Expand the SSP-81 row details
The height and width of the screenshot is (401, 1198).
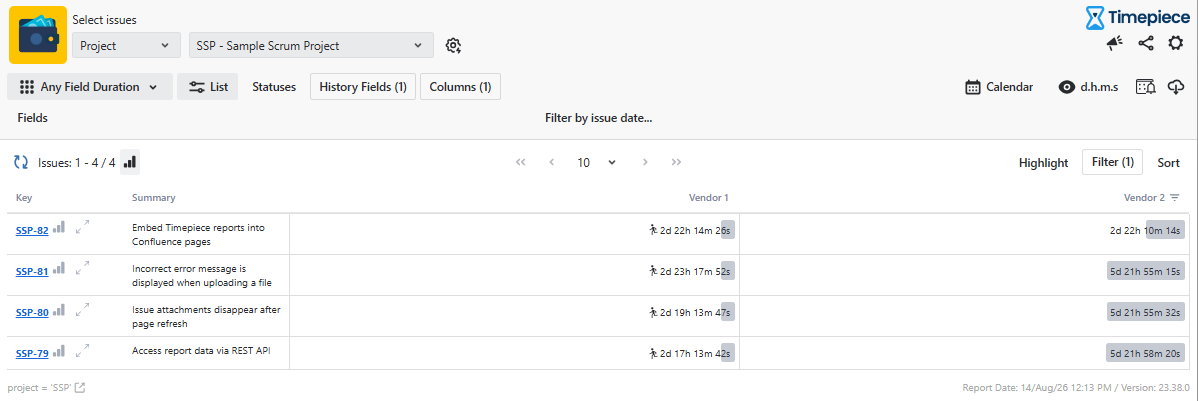click(x=83, y=268)
